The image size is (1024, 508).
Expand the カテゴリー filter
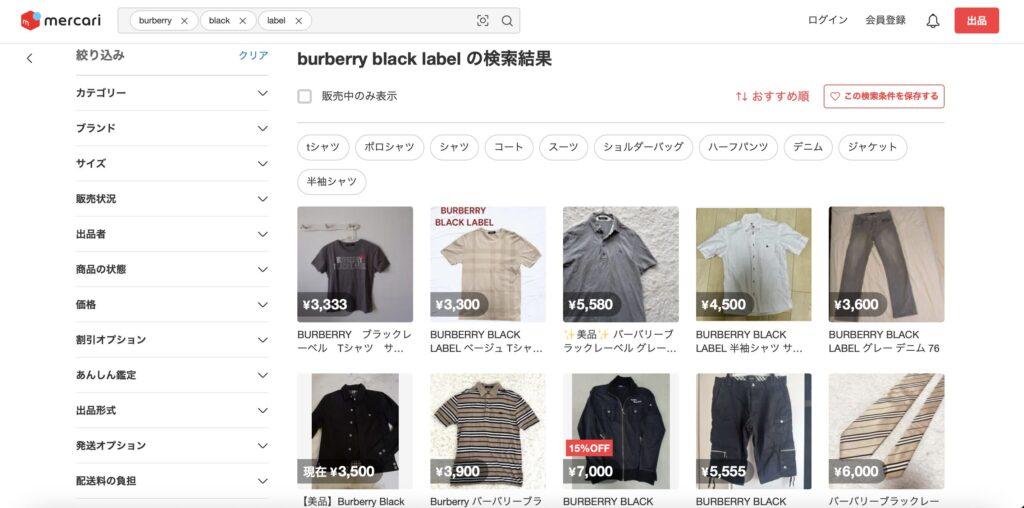point(172,93)
